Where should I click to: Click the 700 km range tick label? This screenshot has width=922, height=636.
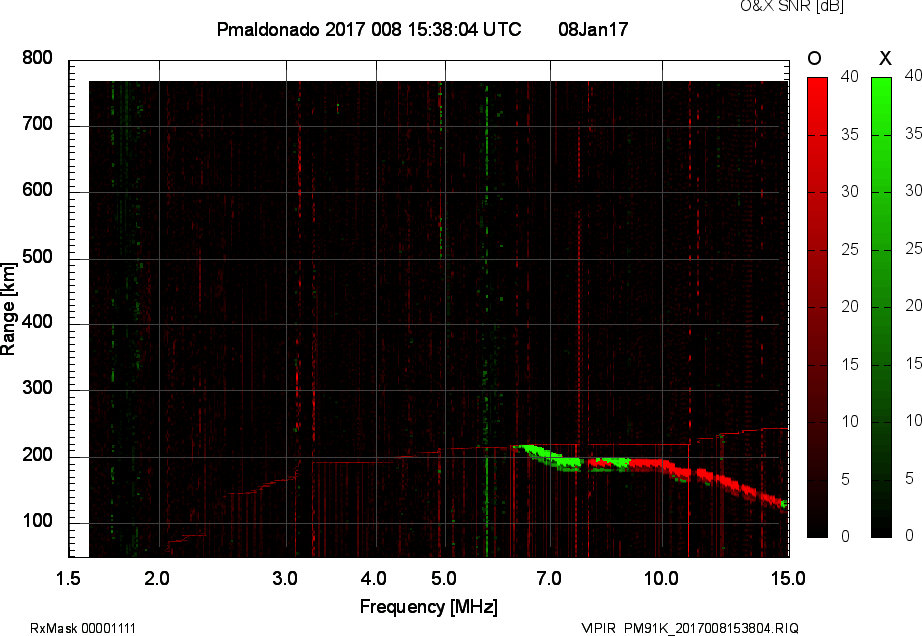[38, 124]
